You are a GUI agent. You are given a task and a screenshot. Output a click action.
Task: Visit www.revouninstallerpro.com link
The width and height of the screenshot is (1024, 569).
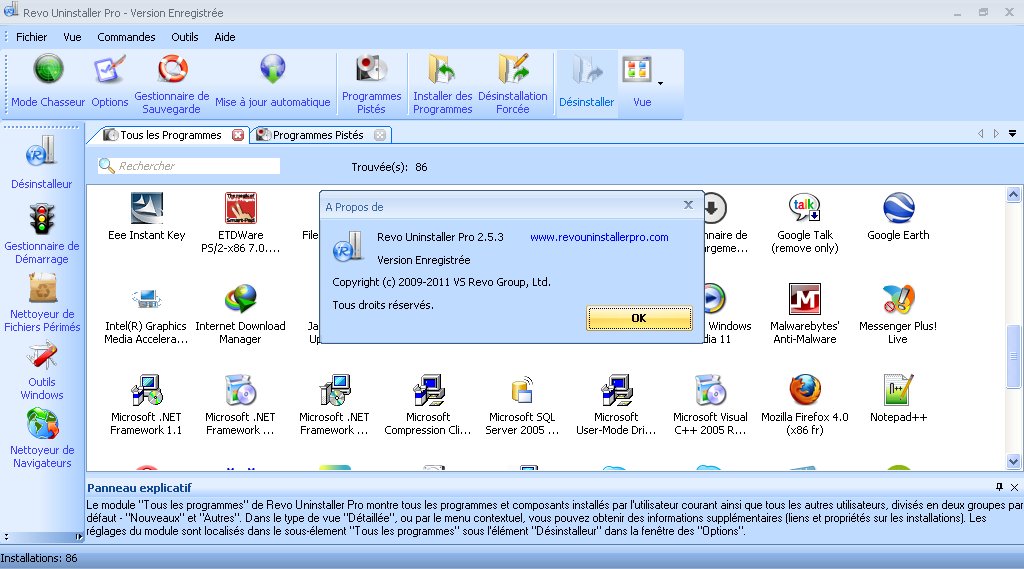pyautogui.click(x=599, y=237)
